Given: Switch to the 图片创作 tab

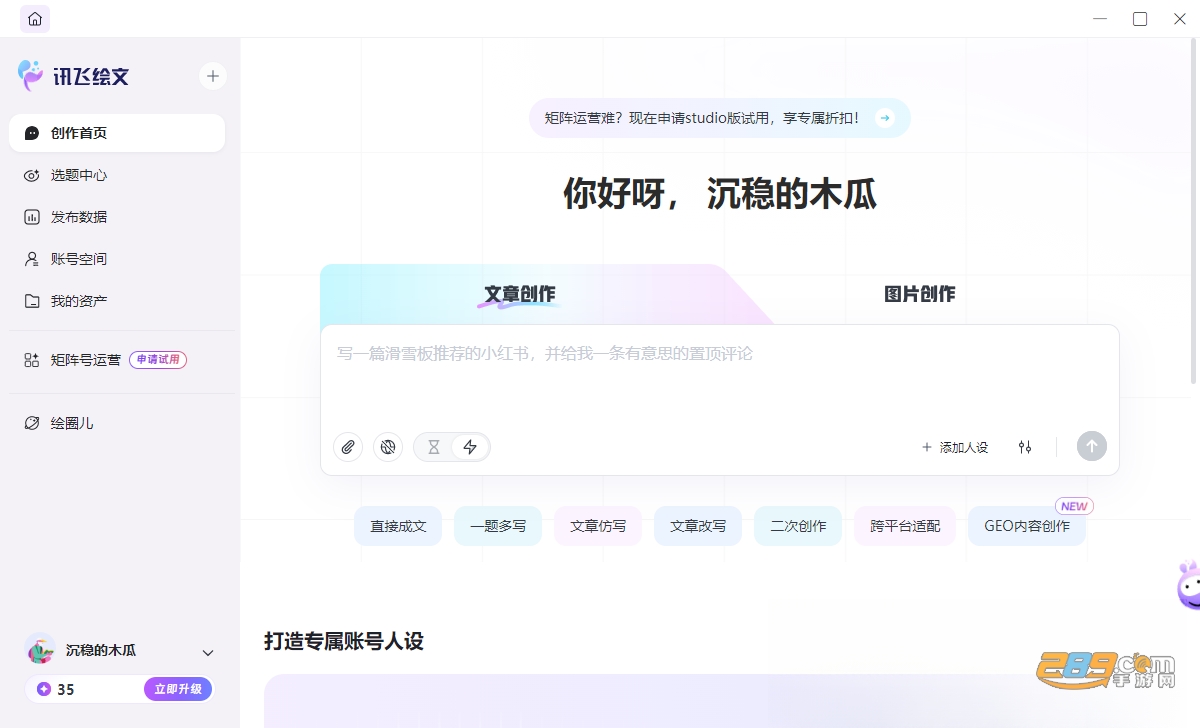Looking at the screenshot, I should (x=920, y=294).
